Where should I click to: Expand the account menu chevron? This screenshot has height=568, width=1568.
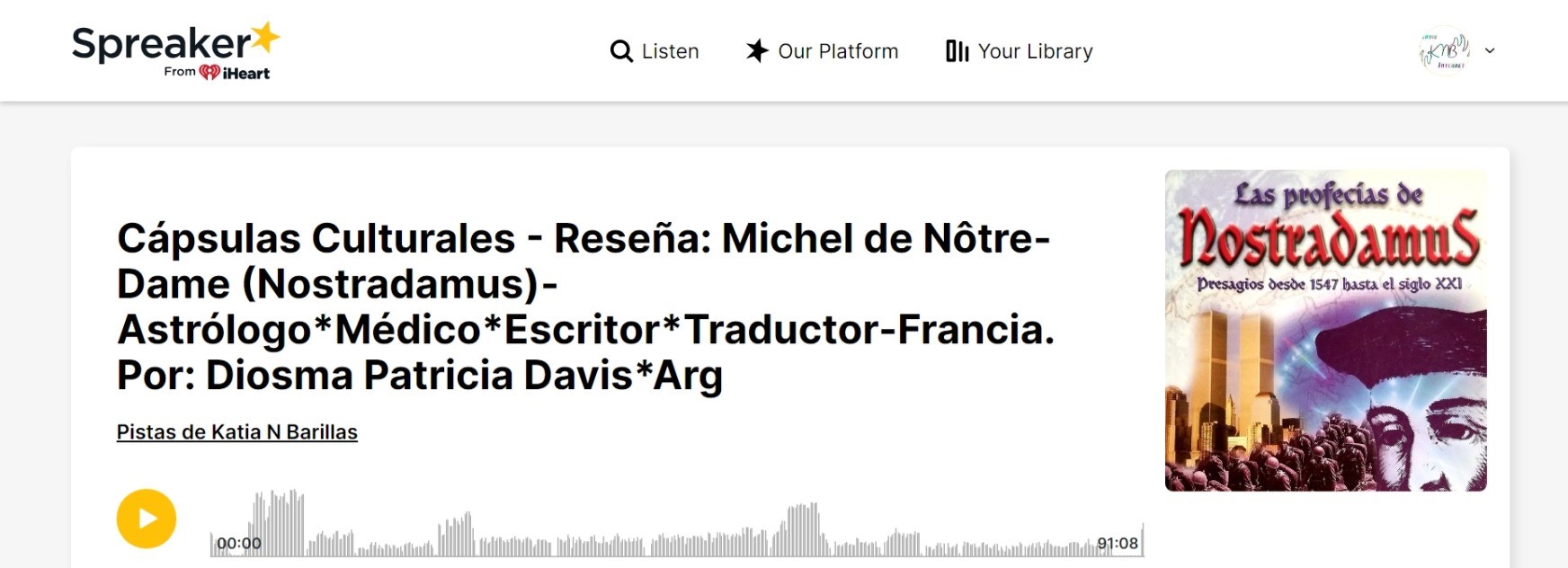pyautogui.click(x=1490, y=51)
